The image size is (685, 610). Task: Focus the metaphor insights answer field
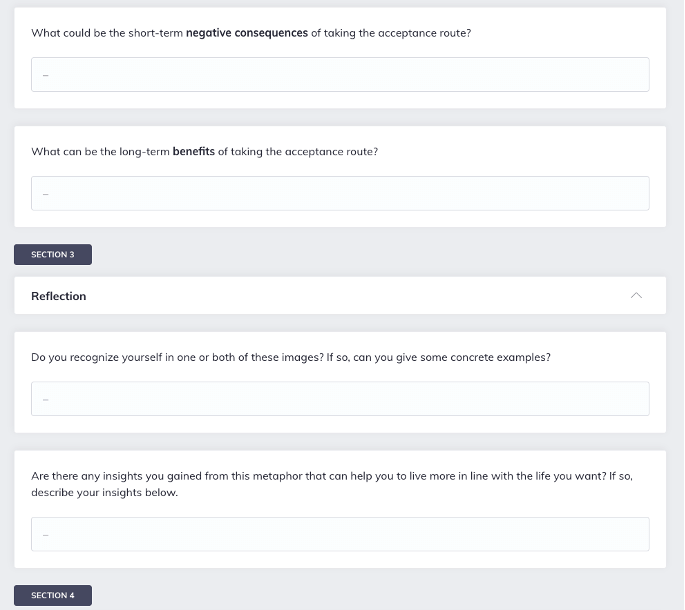(340, 534)
